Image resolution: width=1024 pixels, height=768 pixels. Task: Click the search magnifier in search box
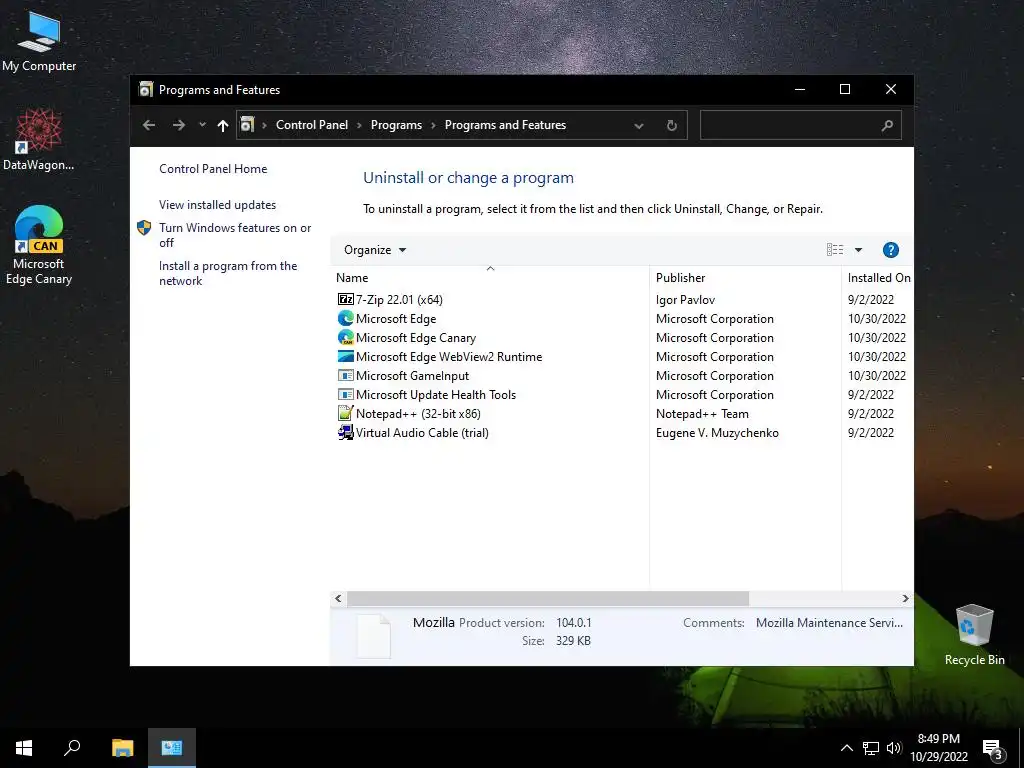click(x=886, y=125)
